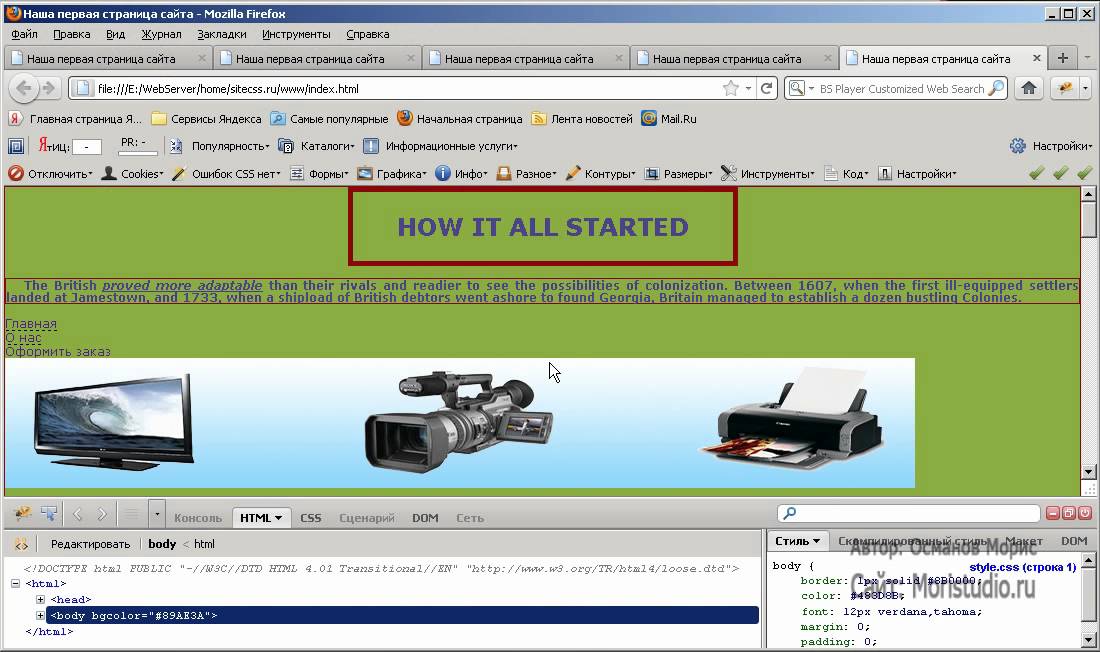Open the Ошибок CSS нет dropdown

[227, 173]
